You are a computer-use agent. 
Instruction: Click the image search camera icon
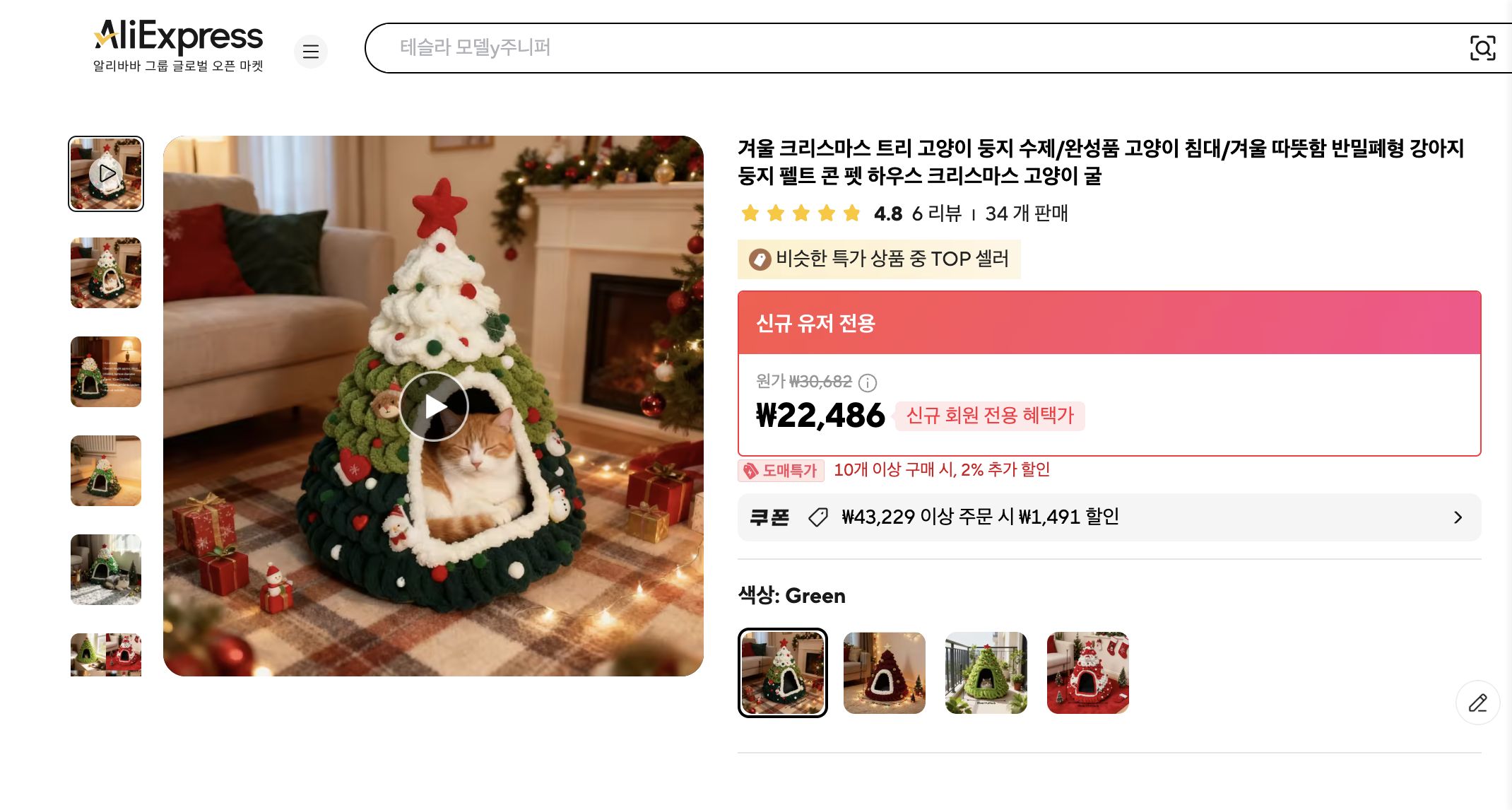pyautogui.click(x=1482, y=48)
